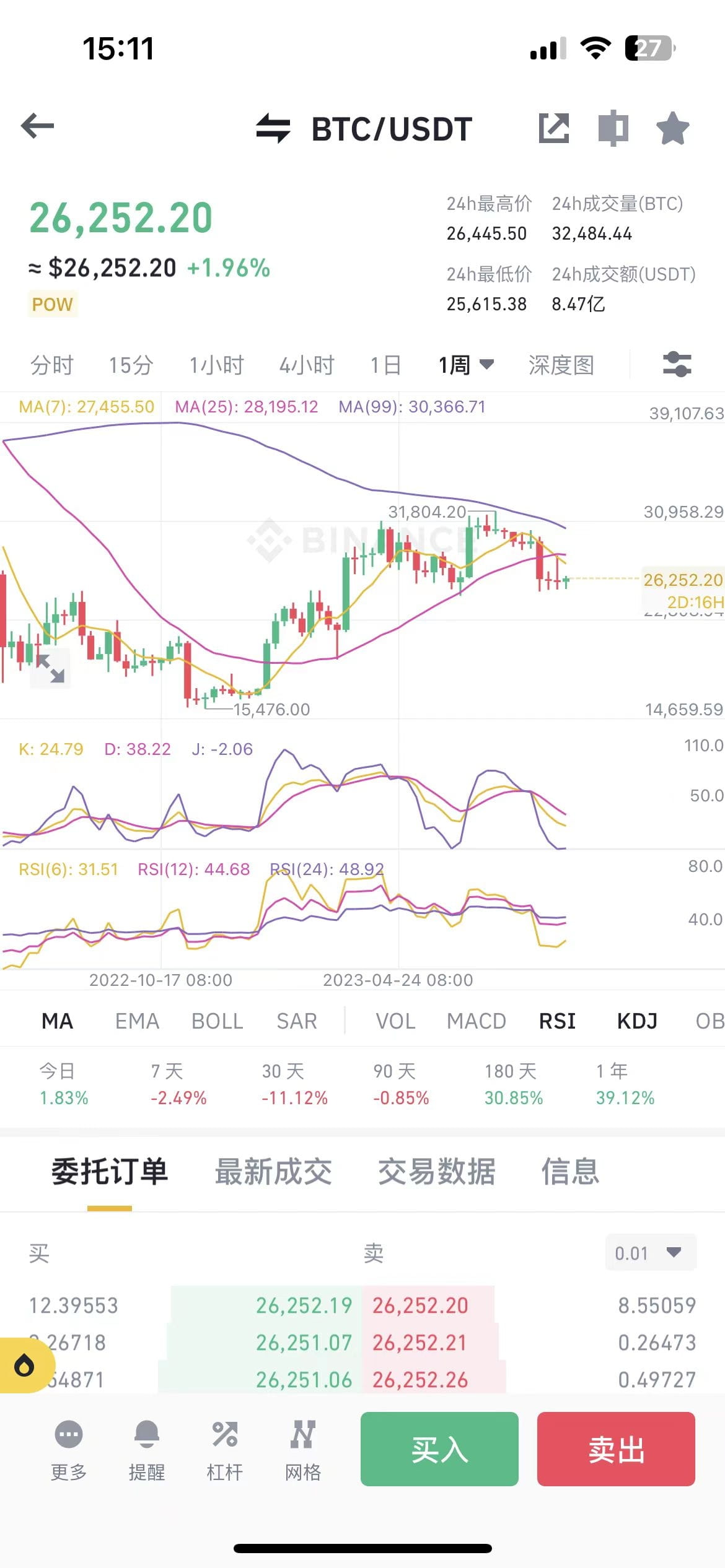Screen dimensions: 725x1568
Task: Toggle the MACD sub-indicator
Action: [477, 1021]
